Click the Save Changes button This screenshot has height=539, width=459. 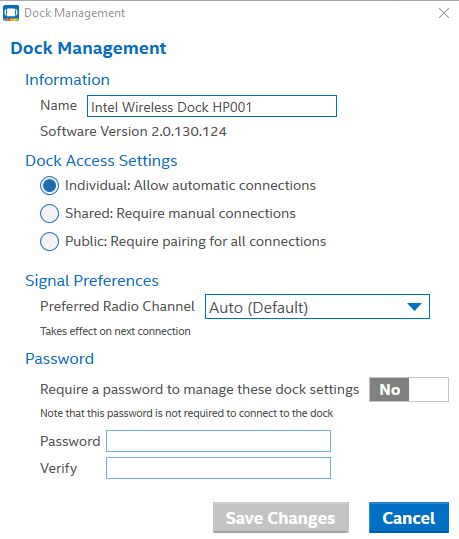(x=281, y=518)
